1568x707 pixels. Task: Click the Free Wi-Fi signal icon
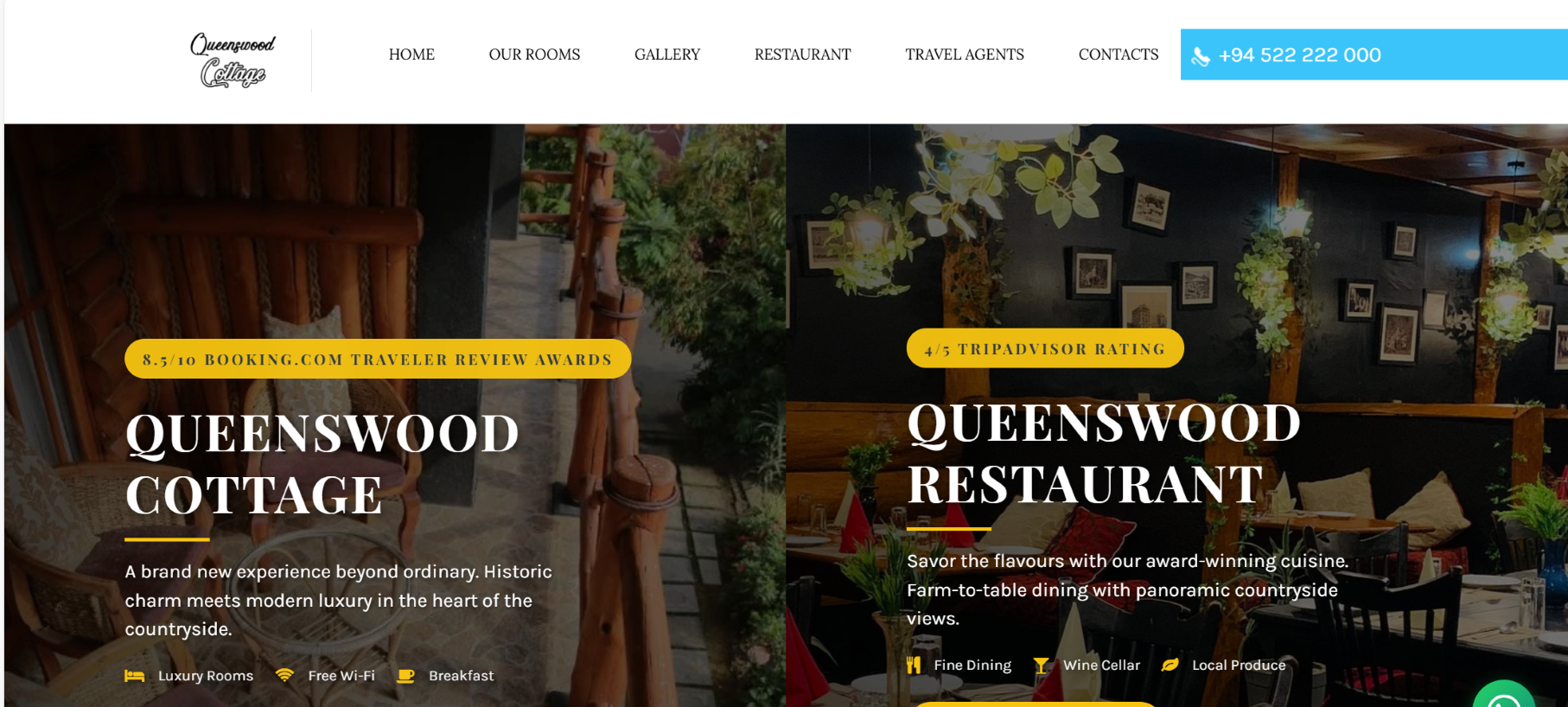tap(284, 675)
